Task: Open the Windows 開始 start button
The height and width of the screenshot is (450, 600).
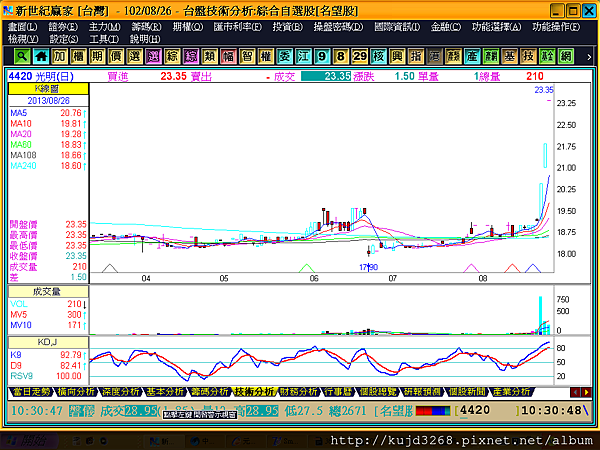Action: [x=29, y=441]
